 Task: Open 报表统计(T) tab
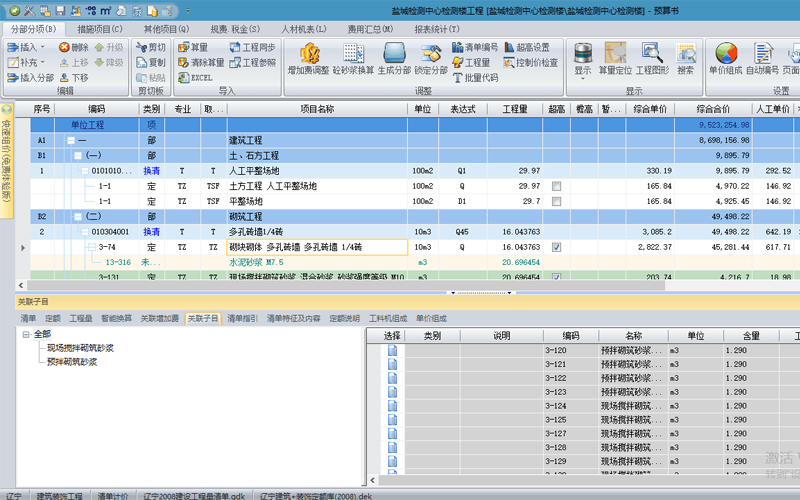pos(437,29)
